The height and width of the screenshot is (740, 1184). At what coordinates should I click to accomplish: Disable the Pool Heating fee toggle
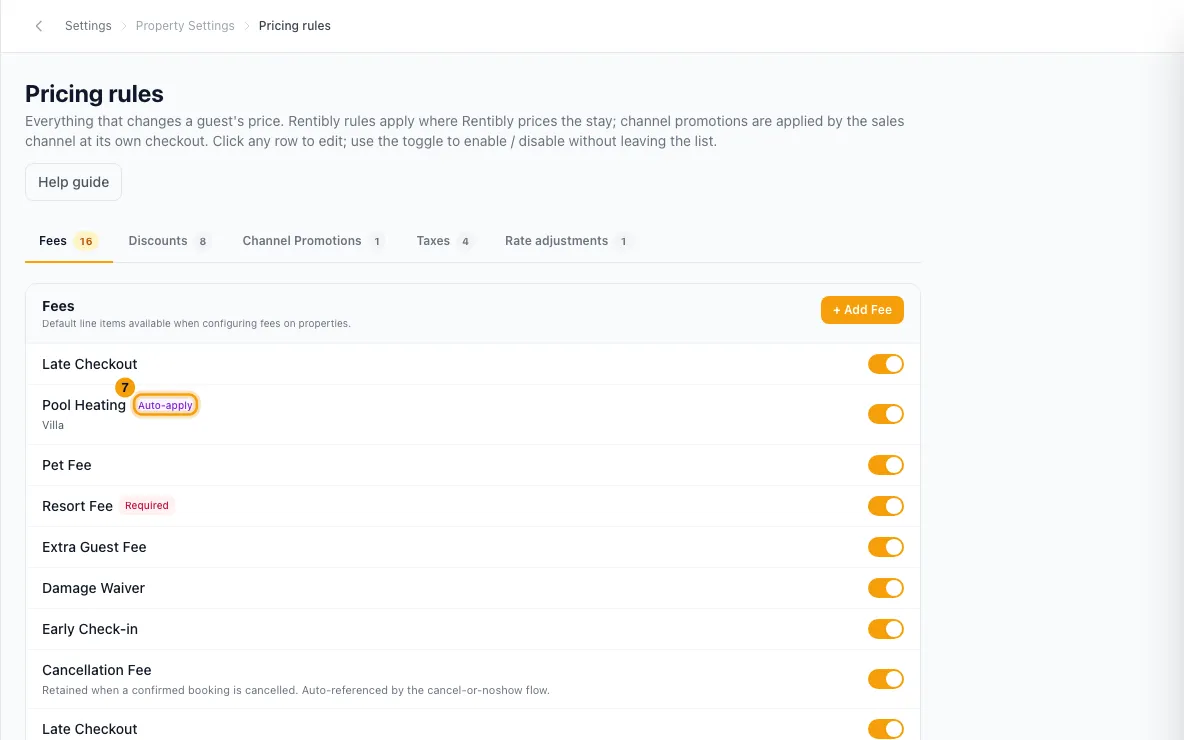(885, 414)
